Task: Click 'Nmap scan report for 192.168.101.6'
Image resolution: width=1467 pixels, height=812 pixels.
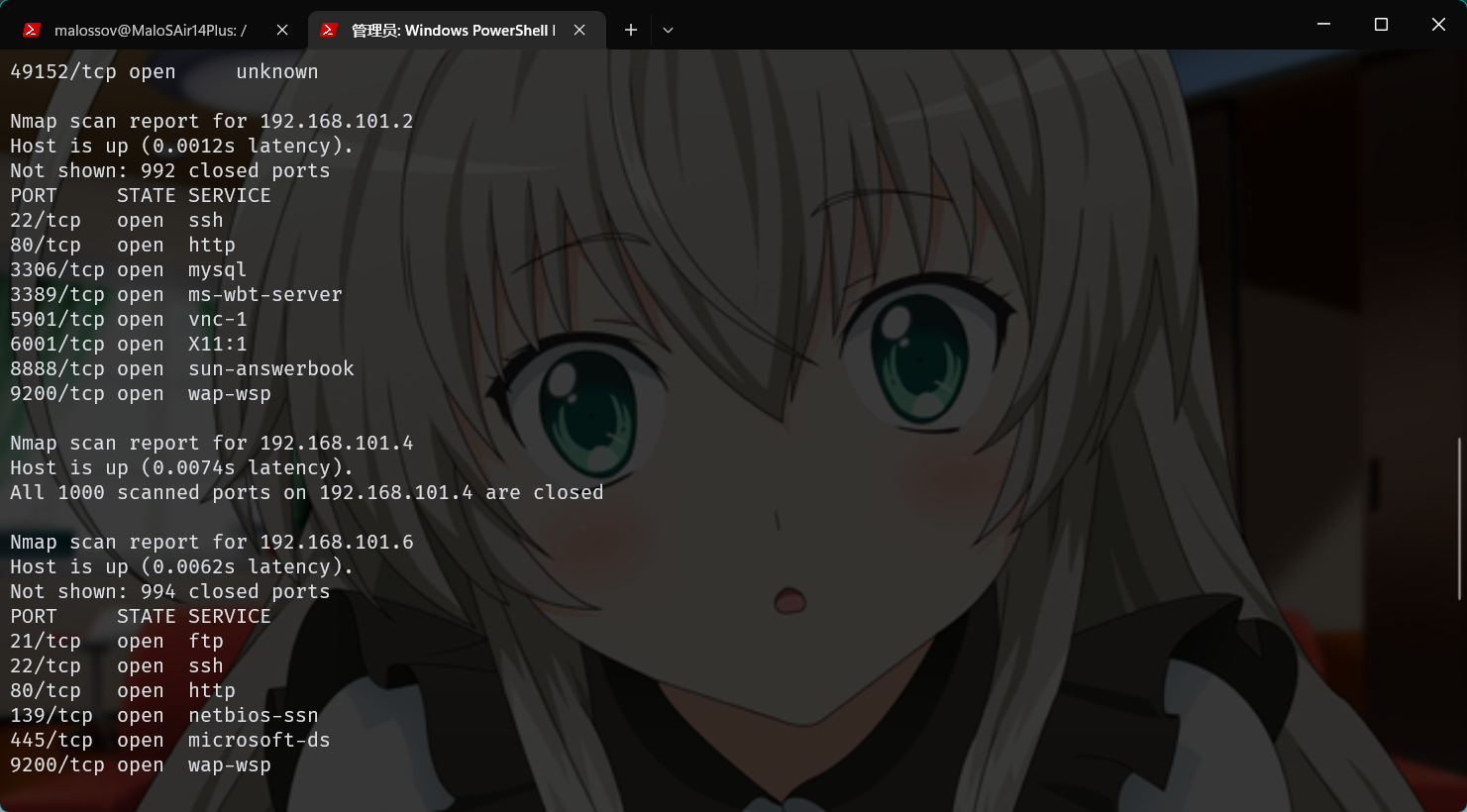Action: tap(212, 542)
